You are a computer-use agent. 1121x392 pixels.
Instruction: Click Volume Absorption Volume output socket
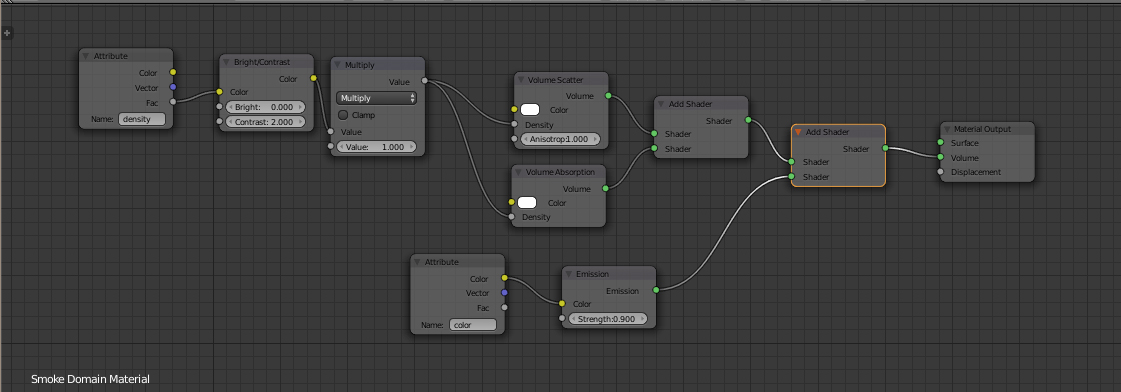pos(606,189)
